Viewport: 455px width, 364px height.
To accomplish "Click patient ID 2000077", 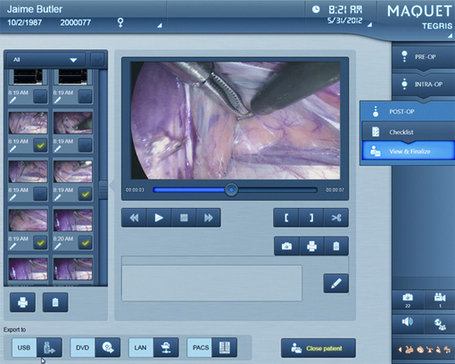I will click(x=75, y=23).
